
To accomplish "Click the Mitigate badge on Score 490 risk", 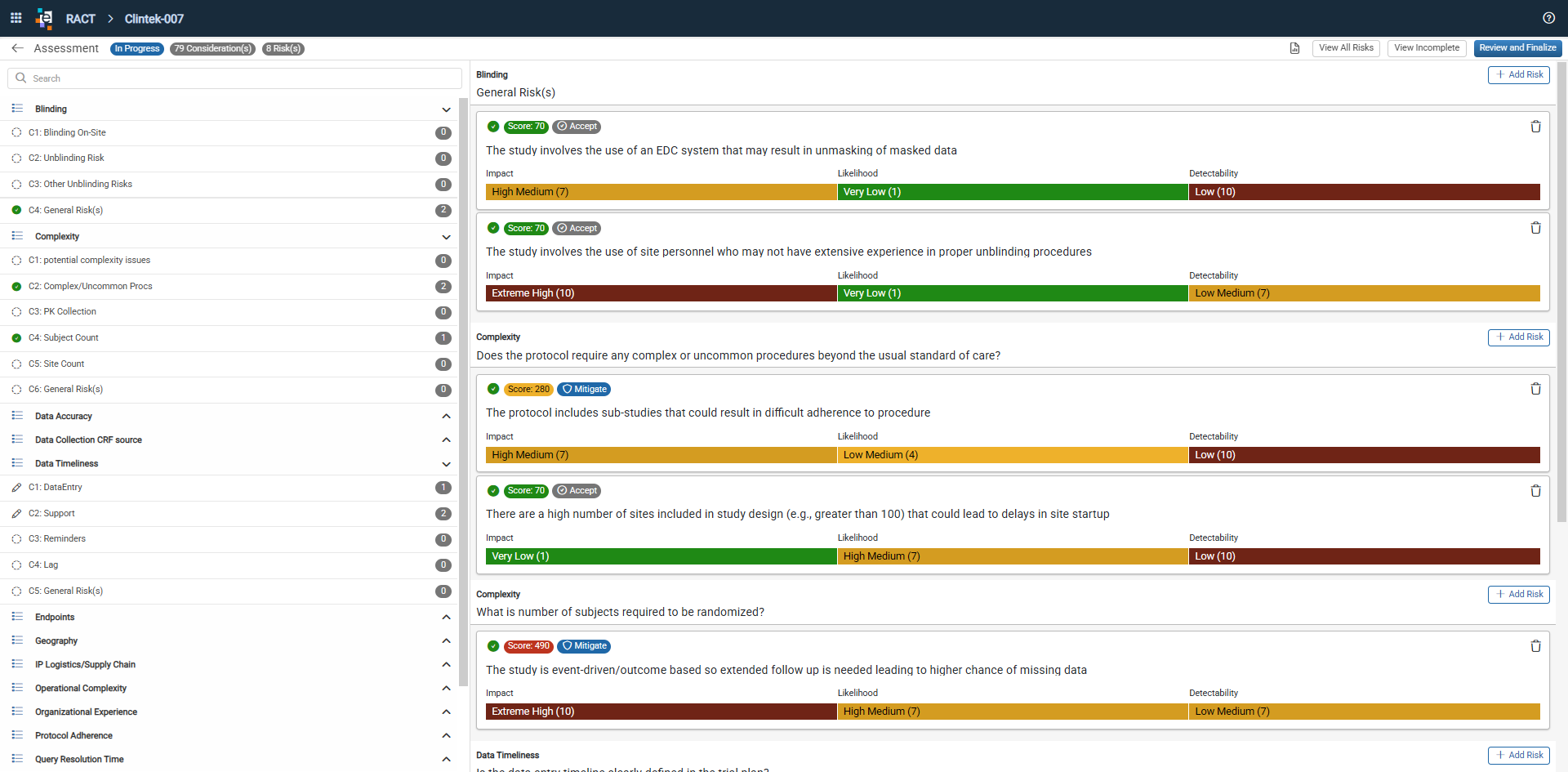I will coord(584,646).
